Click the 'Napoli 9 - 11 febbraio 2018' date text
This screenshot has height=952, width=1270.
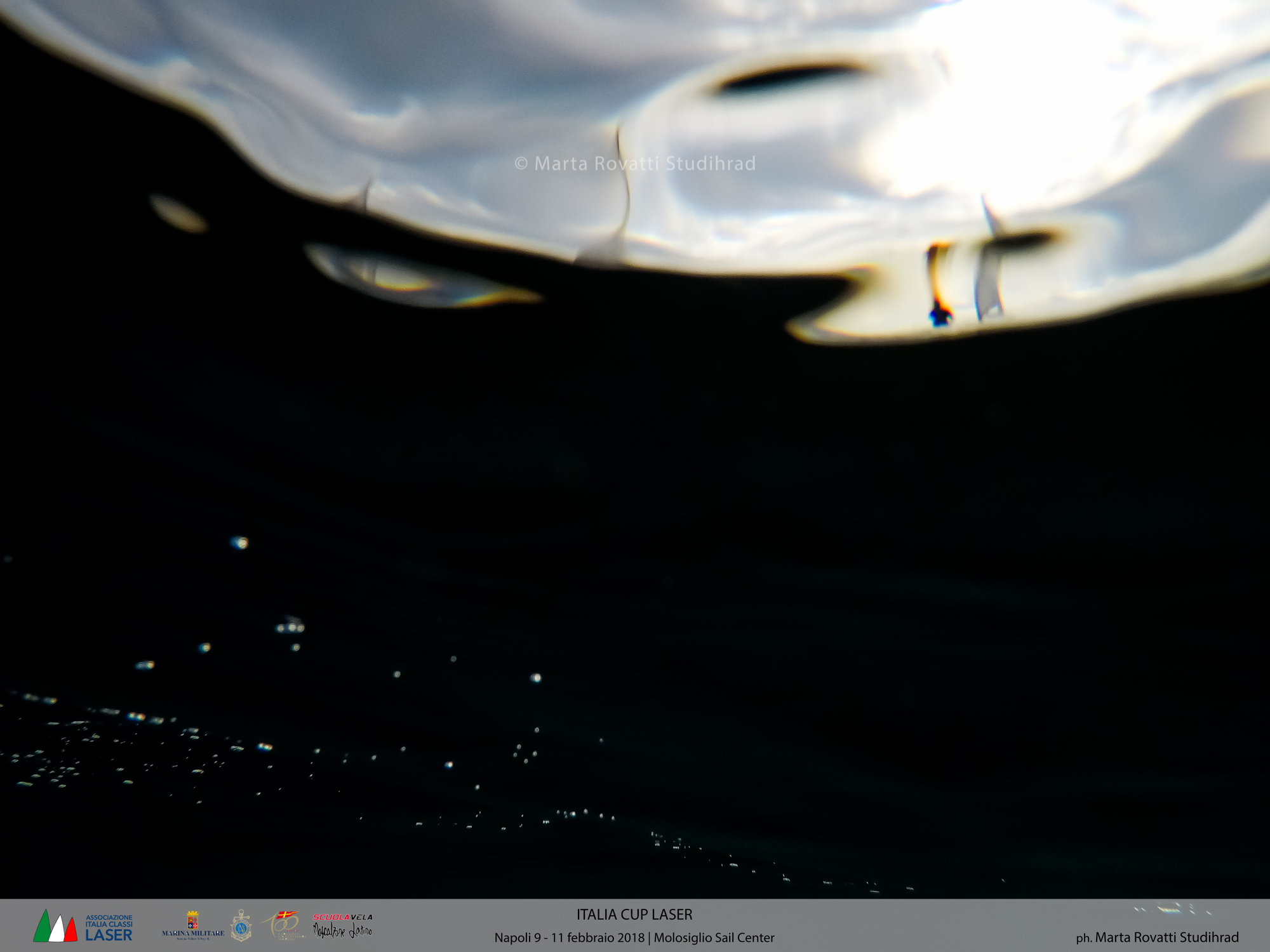570,937
